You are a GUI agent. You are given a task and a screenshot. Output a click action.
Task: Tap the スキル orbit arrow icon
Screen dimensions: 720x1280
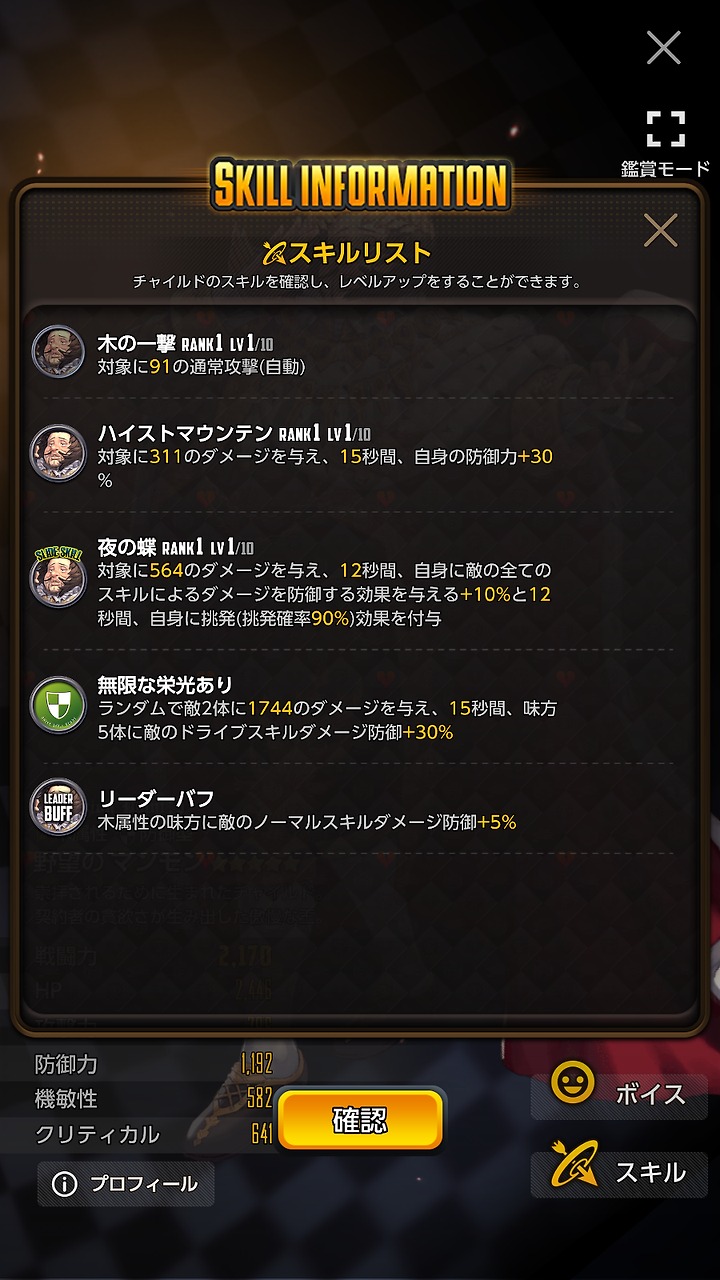click(575, 1169)
